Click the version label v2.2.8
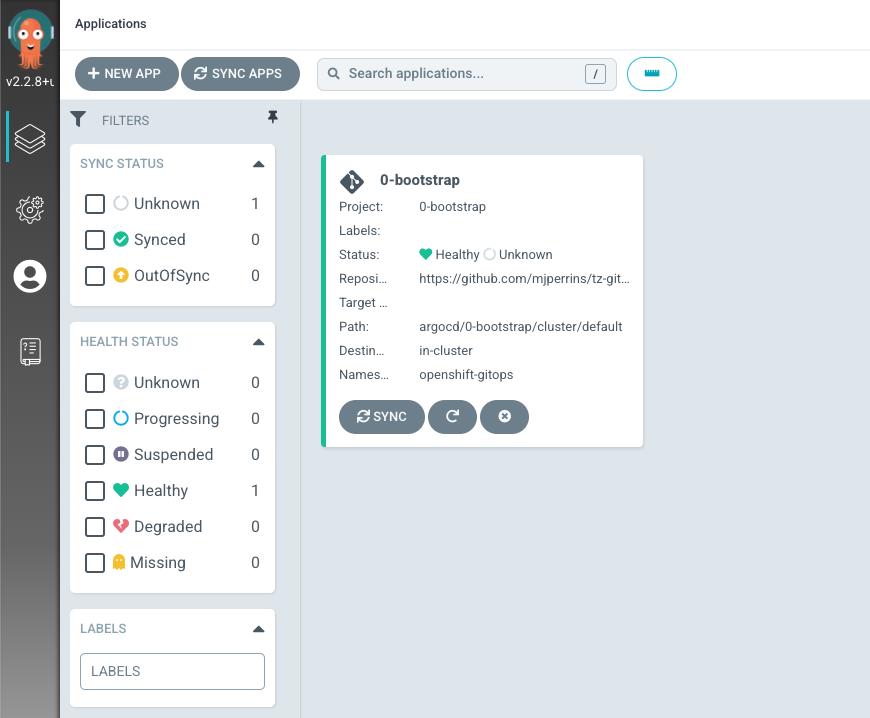Screen dimensions: 870x718 (30, 82)
